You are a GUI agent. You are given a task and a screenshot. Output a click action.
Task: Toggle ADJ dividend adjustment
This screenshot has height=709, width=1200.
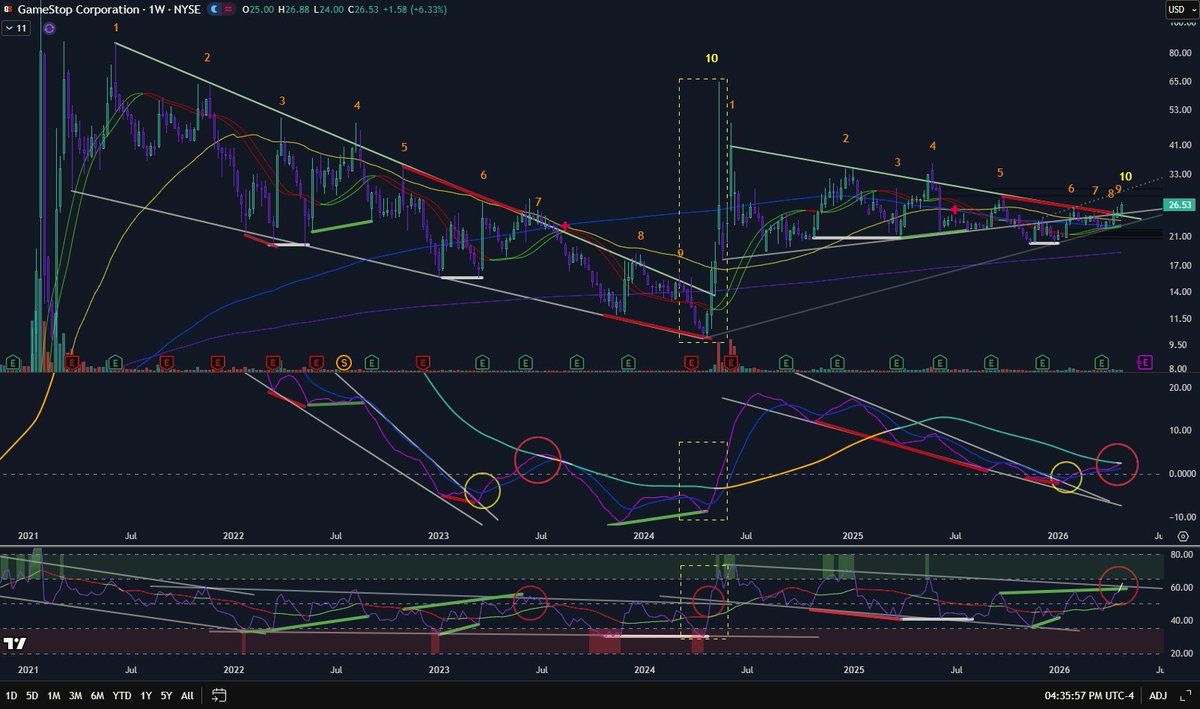(x=1158, y=694)
